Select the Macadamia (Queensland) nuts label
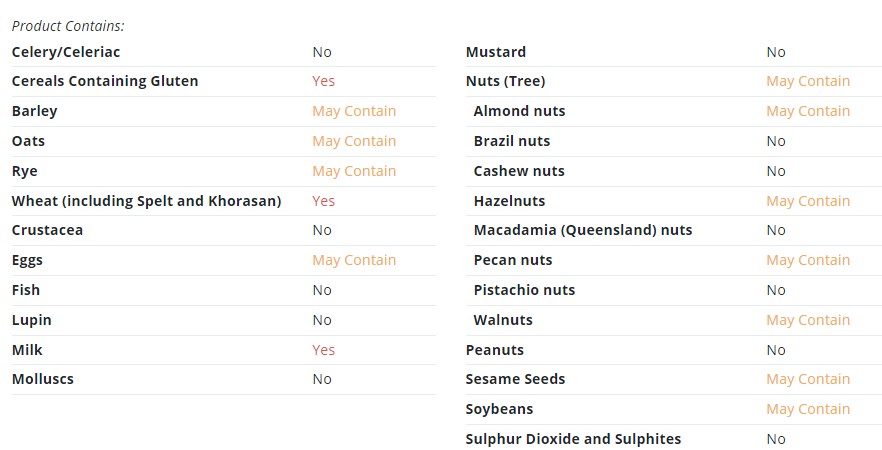 click(x=583, y=230)
